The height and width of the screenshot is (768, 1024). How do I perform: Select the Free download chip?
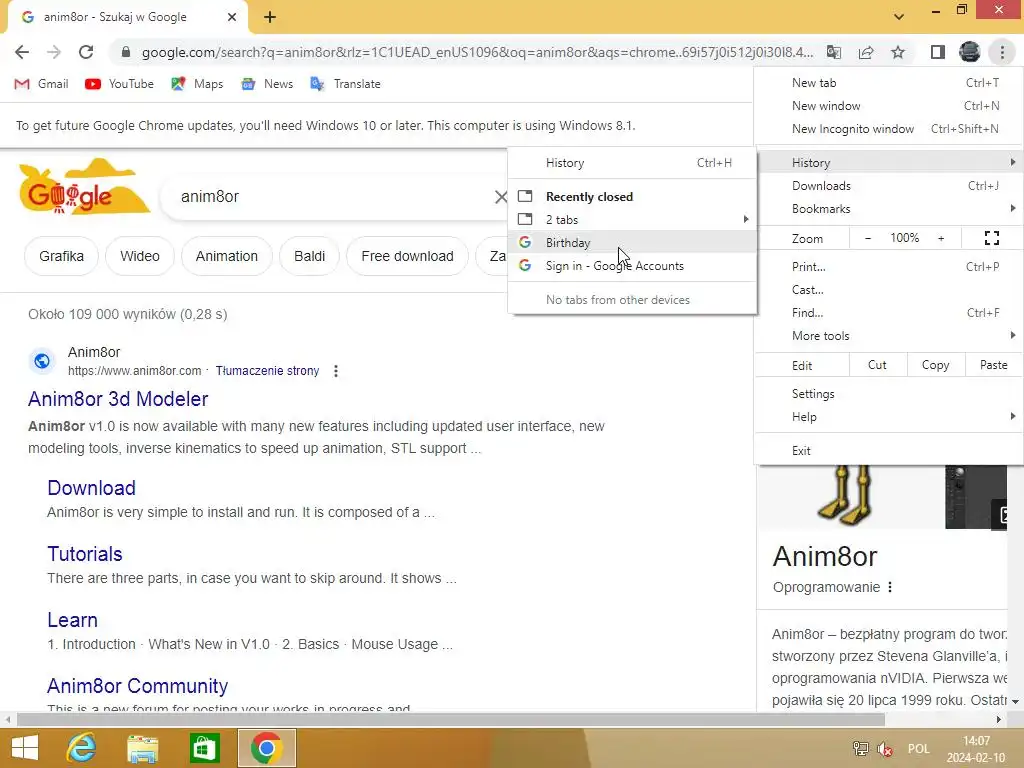pos(408,256)
